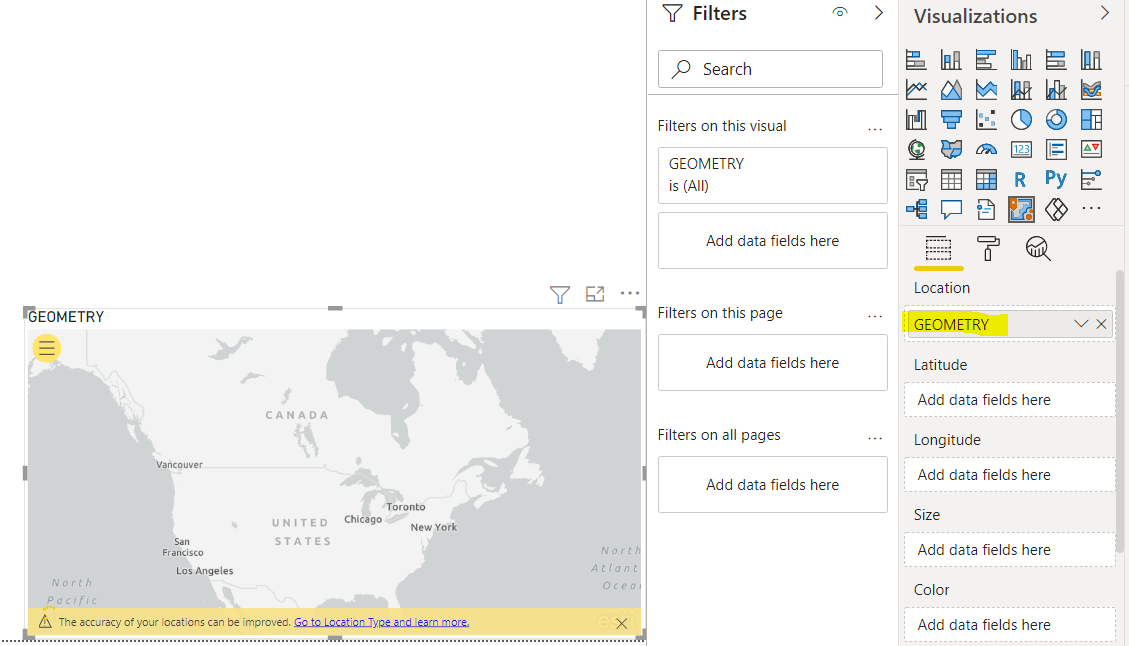
Task: Open the ArcGIS map hamburger menu
Action: [x=47, y=348]
